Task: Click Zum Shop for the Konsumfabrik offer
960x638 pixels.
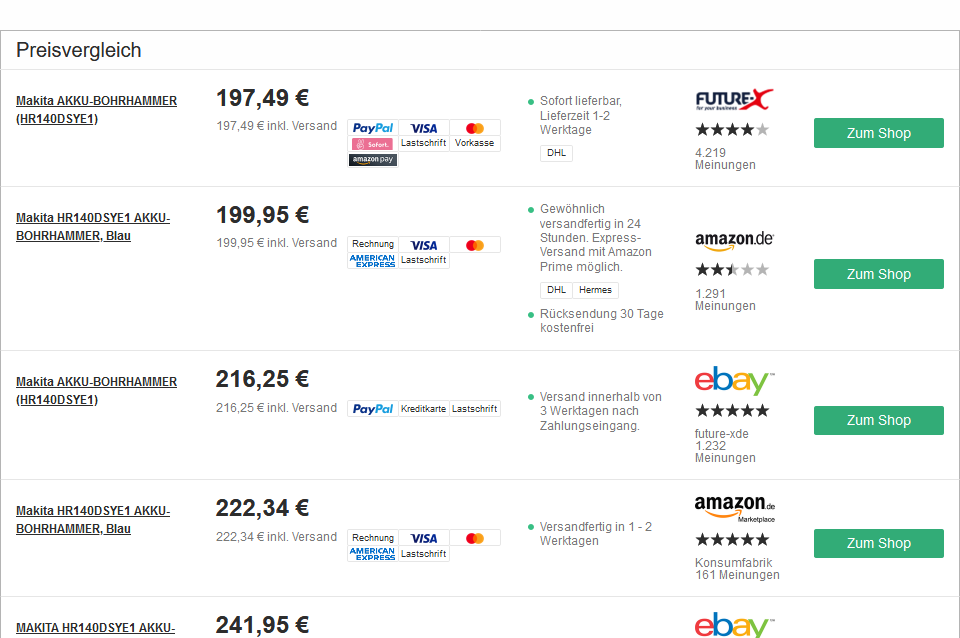Action: (878, 543)
